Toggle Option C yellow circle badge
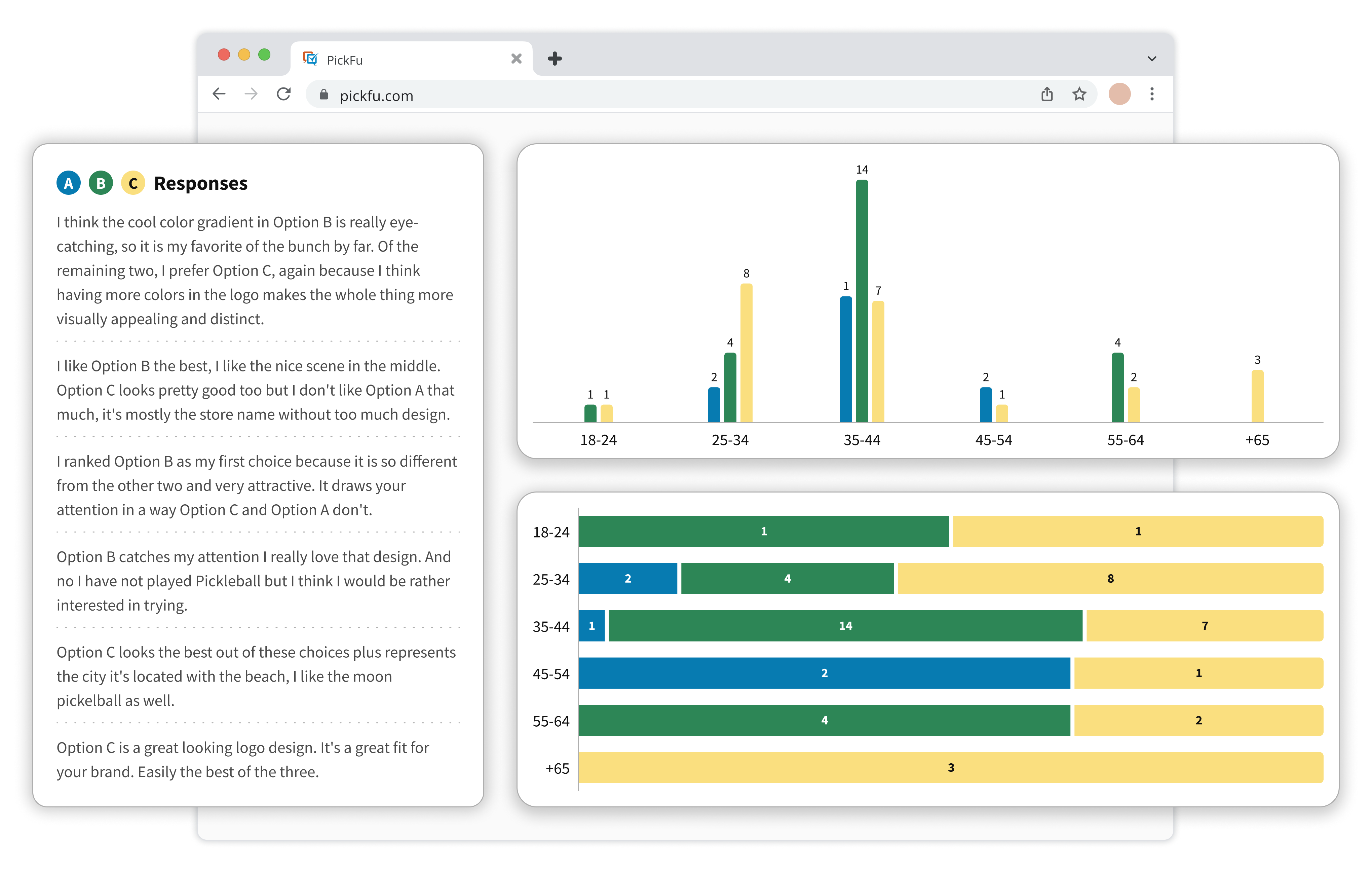This screenshot has width=1372, height=872. pos(133,183)
